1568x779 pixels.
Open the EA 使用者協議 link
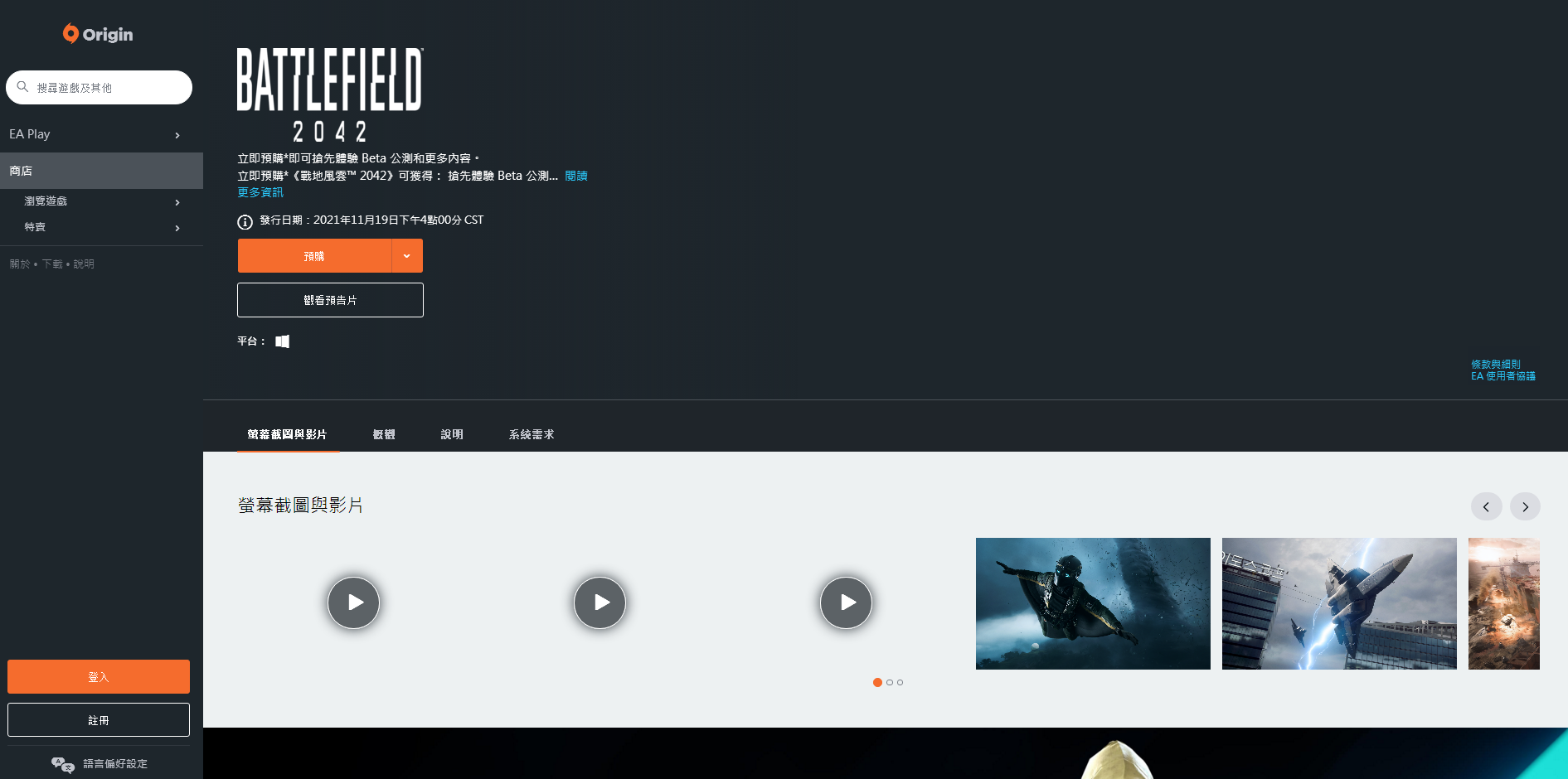(1503, 376)
